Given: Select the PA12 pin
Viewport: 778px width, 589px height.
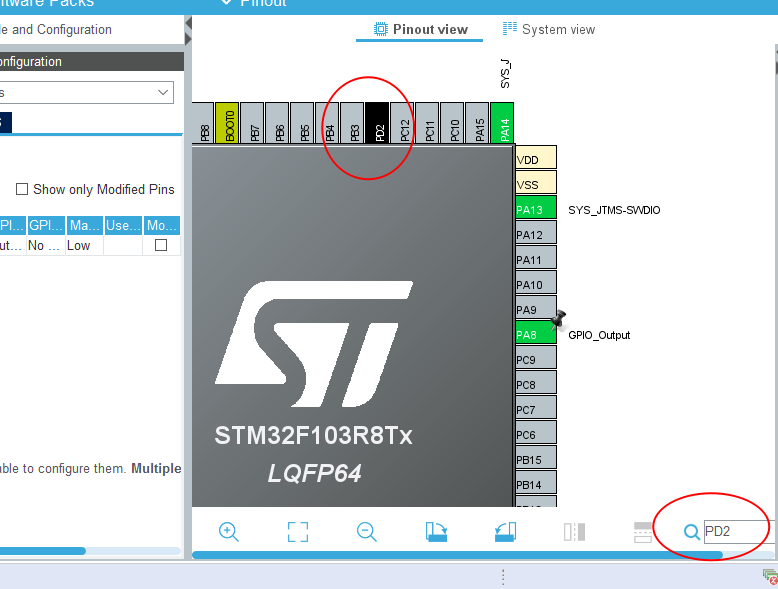Looking at the screenshot, I should tap(536, 232).
